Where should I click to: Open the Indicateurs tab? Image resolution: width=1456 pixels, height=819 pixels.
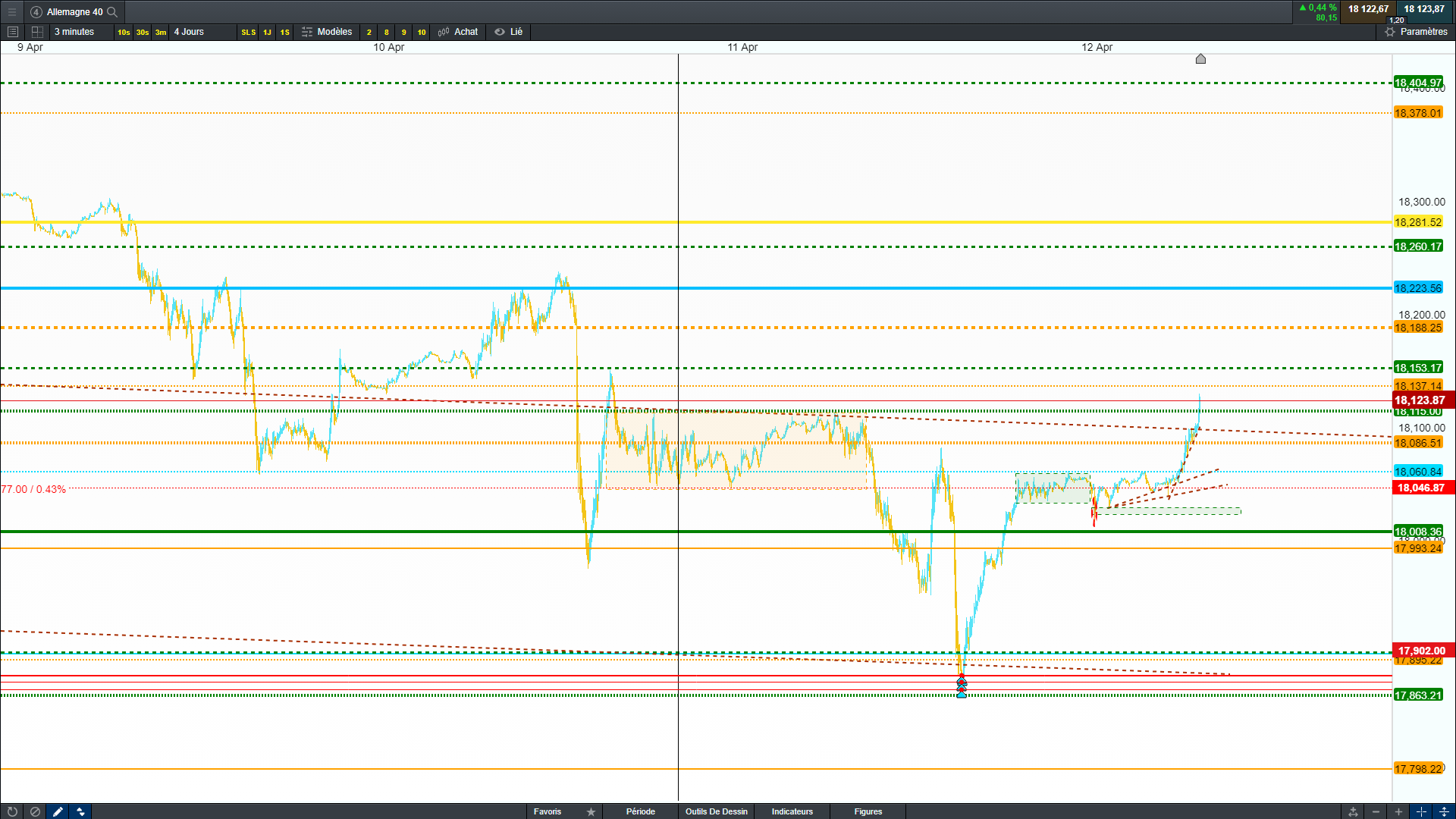792,811
